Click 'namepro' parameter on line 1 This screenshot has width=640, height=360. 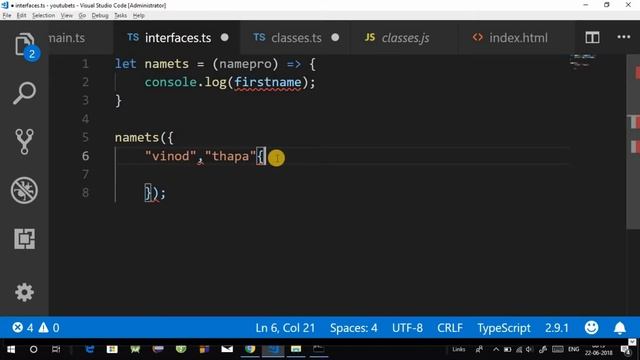245,64
